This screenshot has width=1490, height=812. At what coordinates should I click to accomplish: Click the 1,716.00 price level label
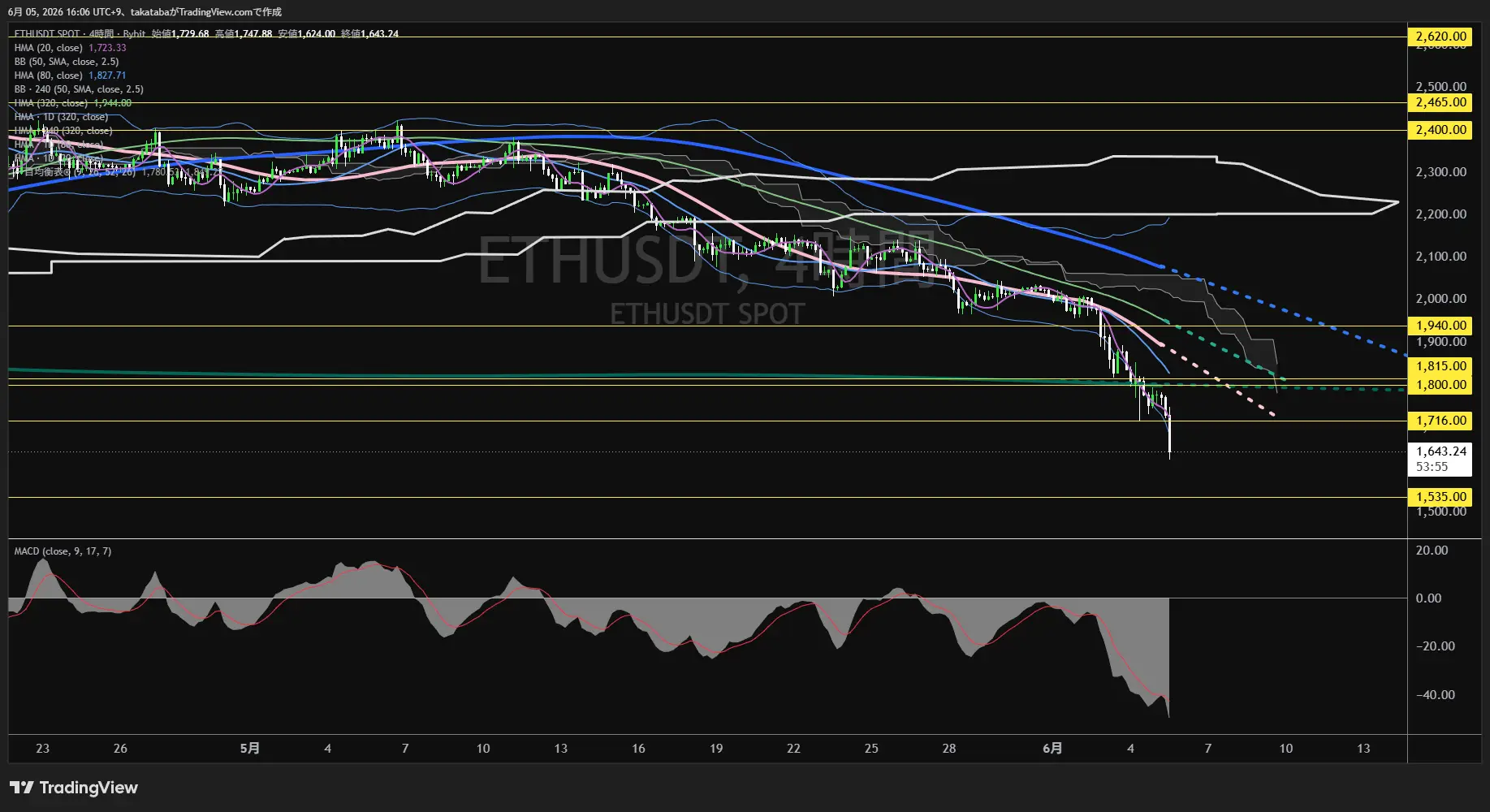tap(1440, 421)
